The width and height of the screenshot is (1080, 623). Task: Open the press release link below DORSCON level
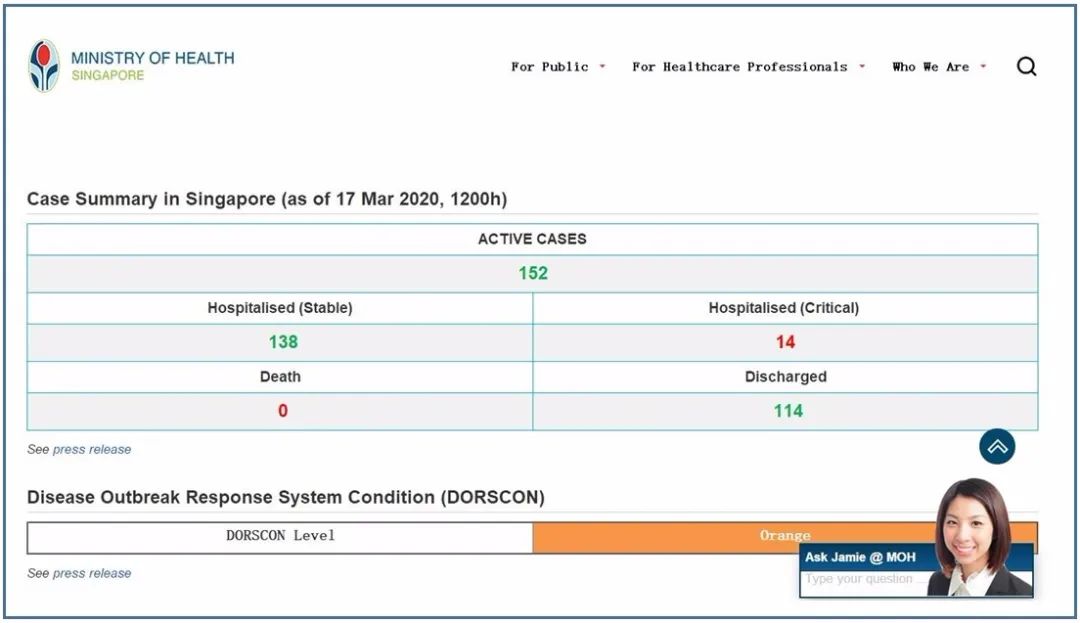(x=92, y=574)
